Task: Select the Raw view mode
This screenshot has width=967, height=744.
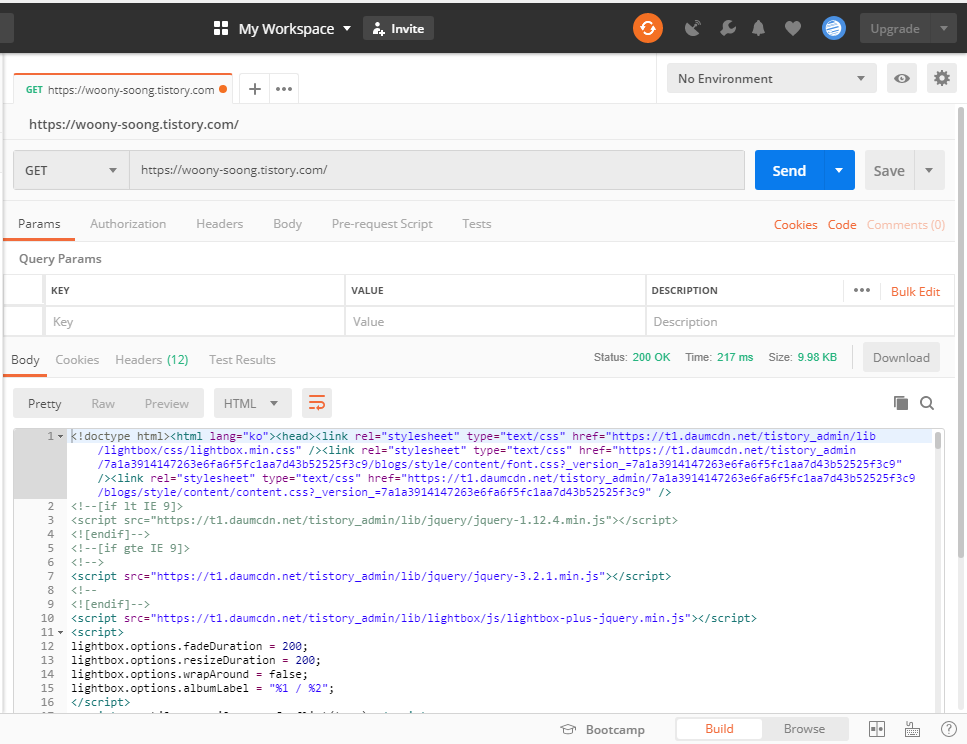Action: pyautogui.click(x=103, y=403)
